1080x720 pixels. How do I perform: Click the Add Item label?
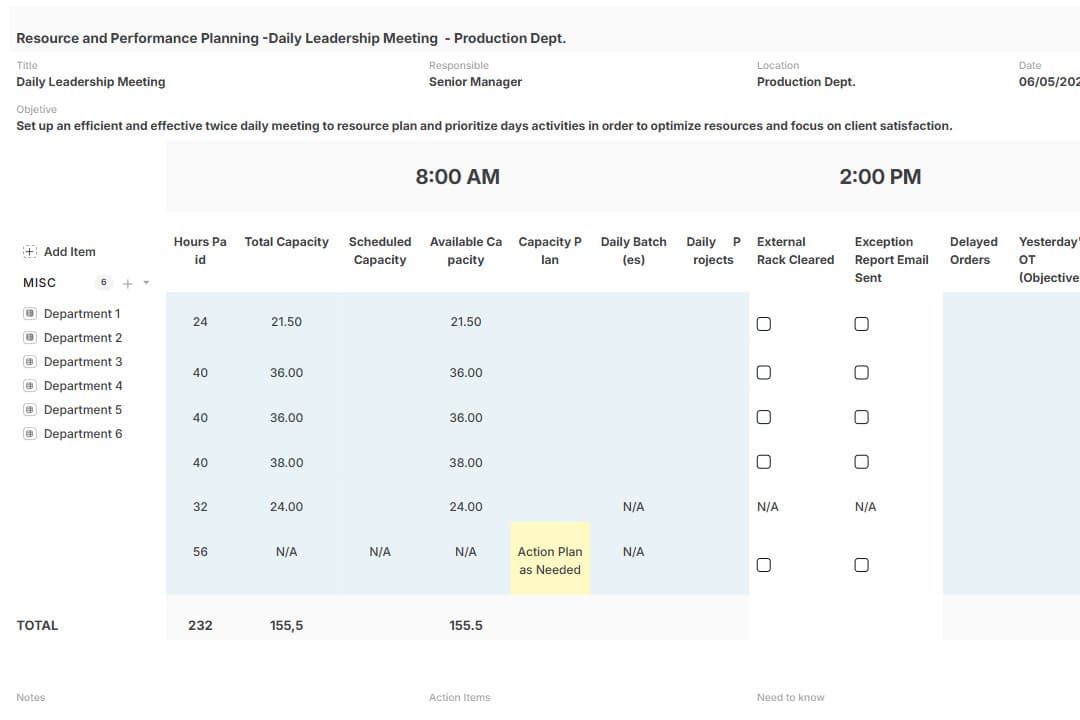[70, 252]
